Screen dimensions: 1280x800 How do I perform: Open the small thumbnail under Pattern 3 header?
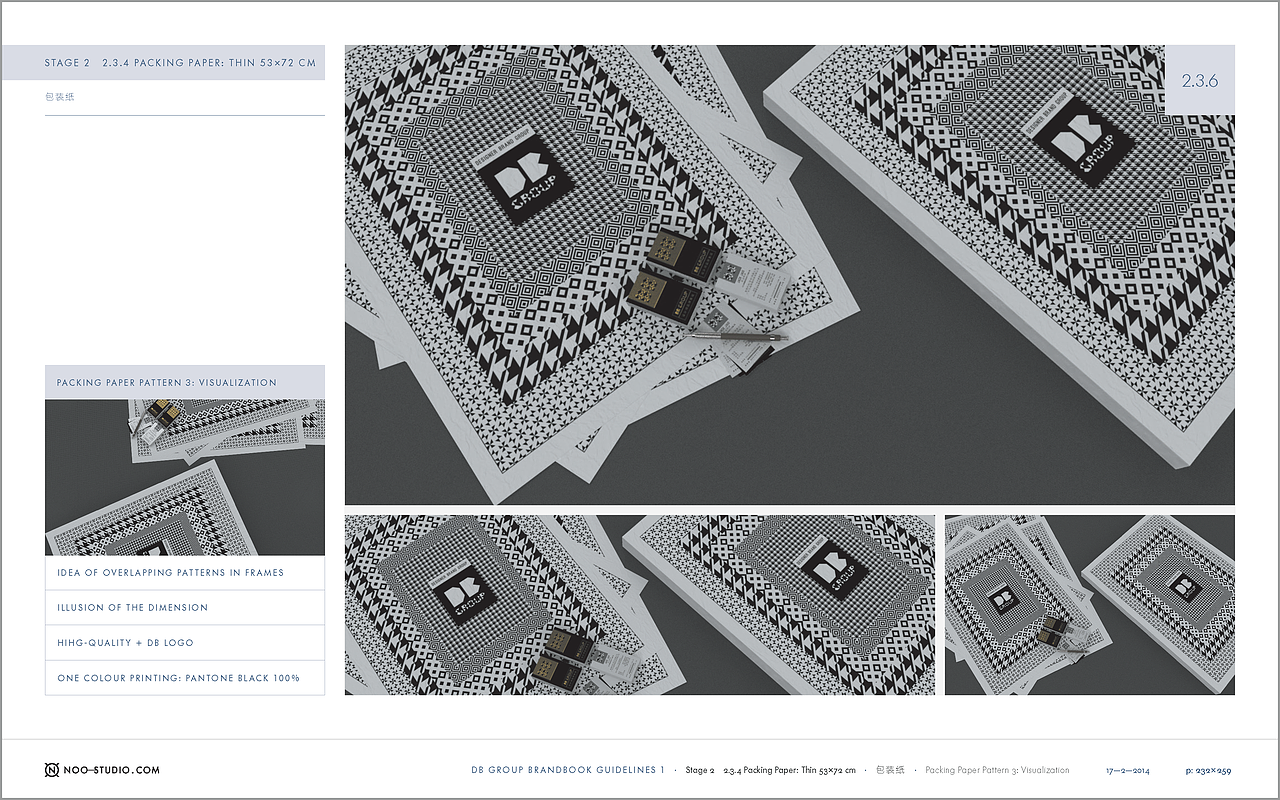pyautogui.click(x=185, y=477)
